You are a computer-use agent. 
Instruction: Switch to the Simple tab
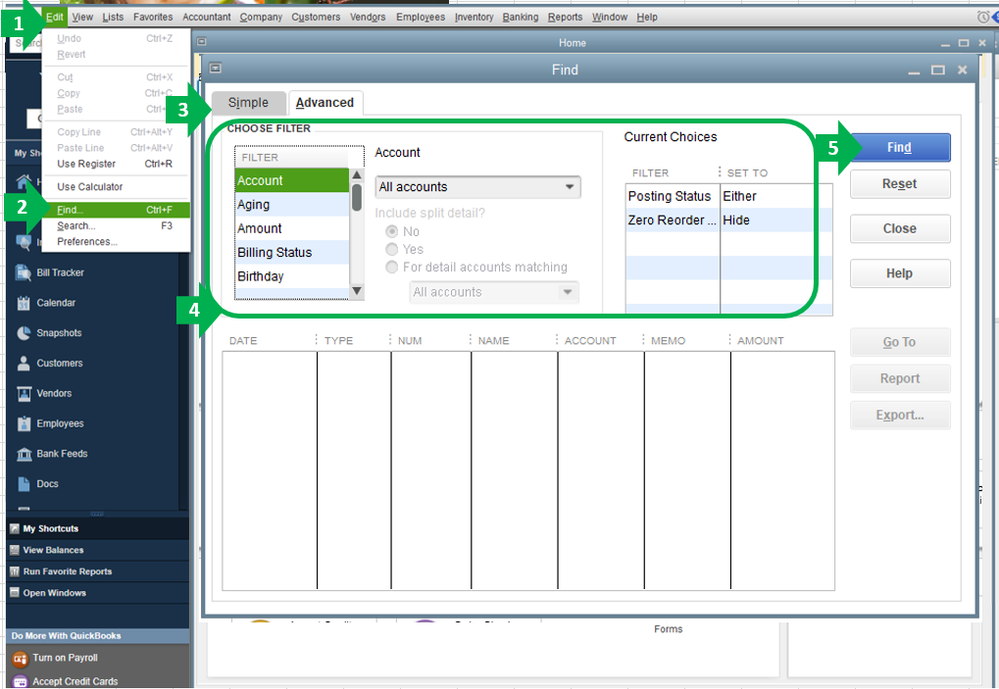click(x=248, y=103)
